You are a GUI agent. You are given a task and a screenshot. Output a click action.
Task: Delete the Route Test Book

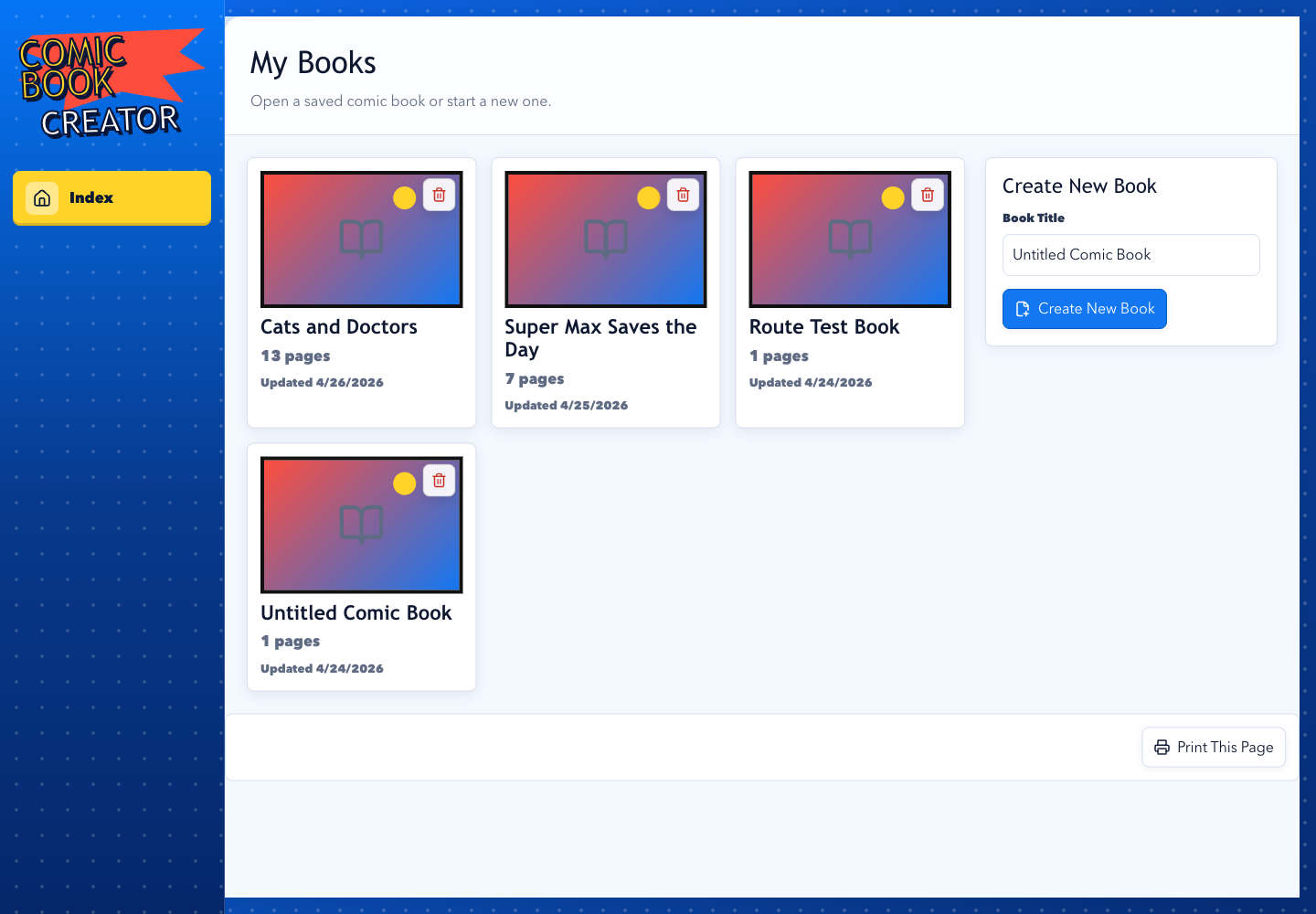pos(927,195)
